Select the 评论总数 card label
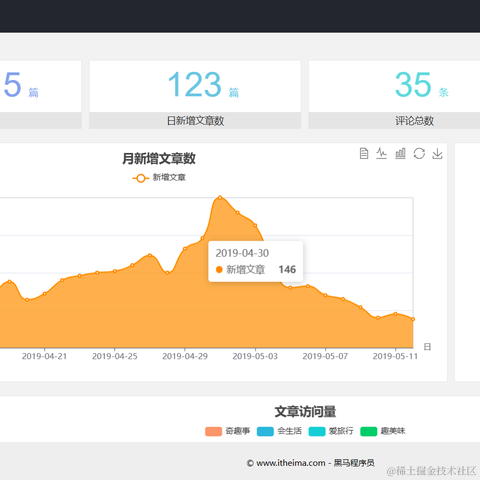480x480 pixels. tap(414, 121)
